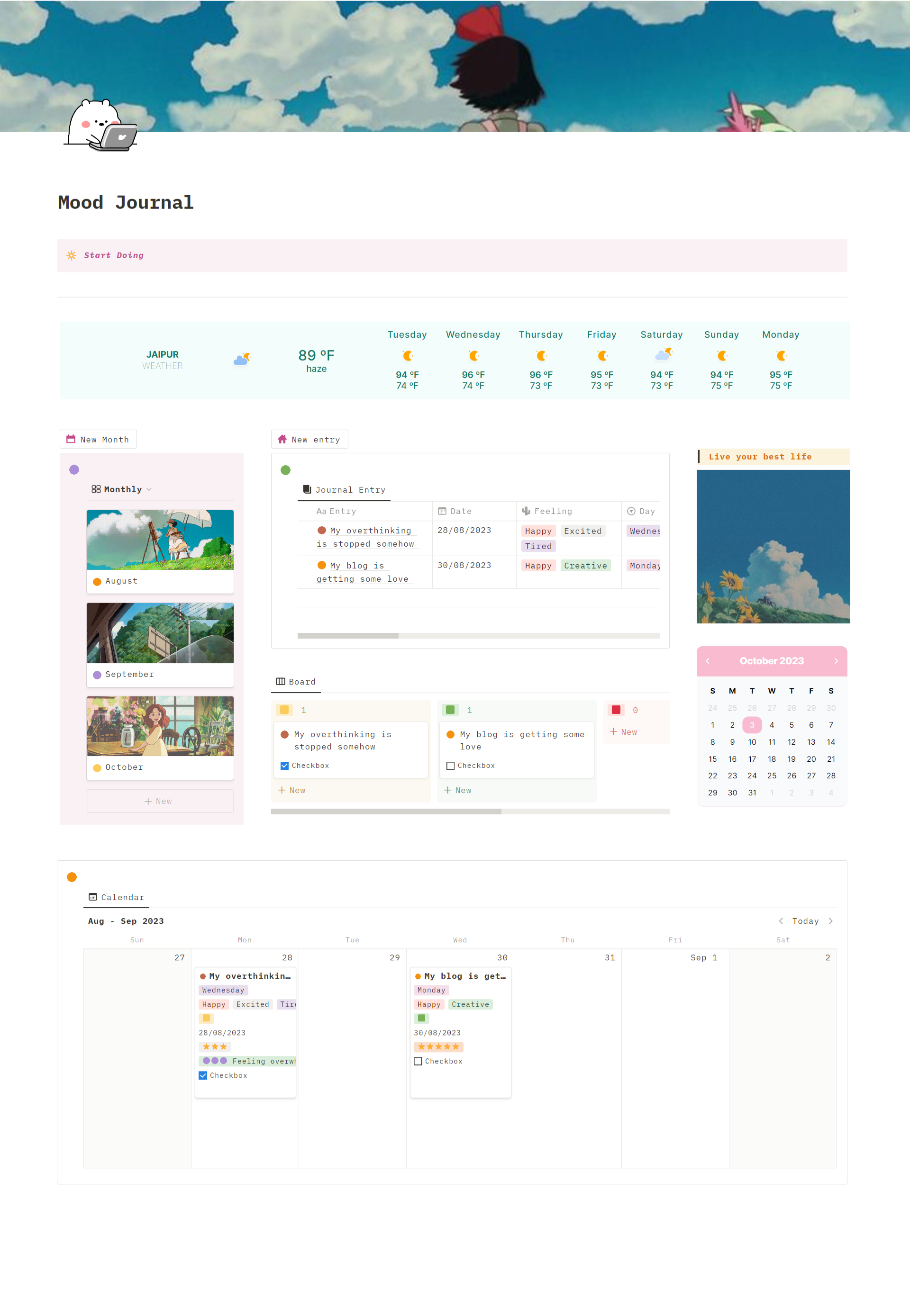Screen dimensions: 910x1316
Task: Click the Journal Entry notebook icon
Action: 307,489
